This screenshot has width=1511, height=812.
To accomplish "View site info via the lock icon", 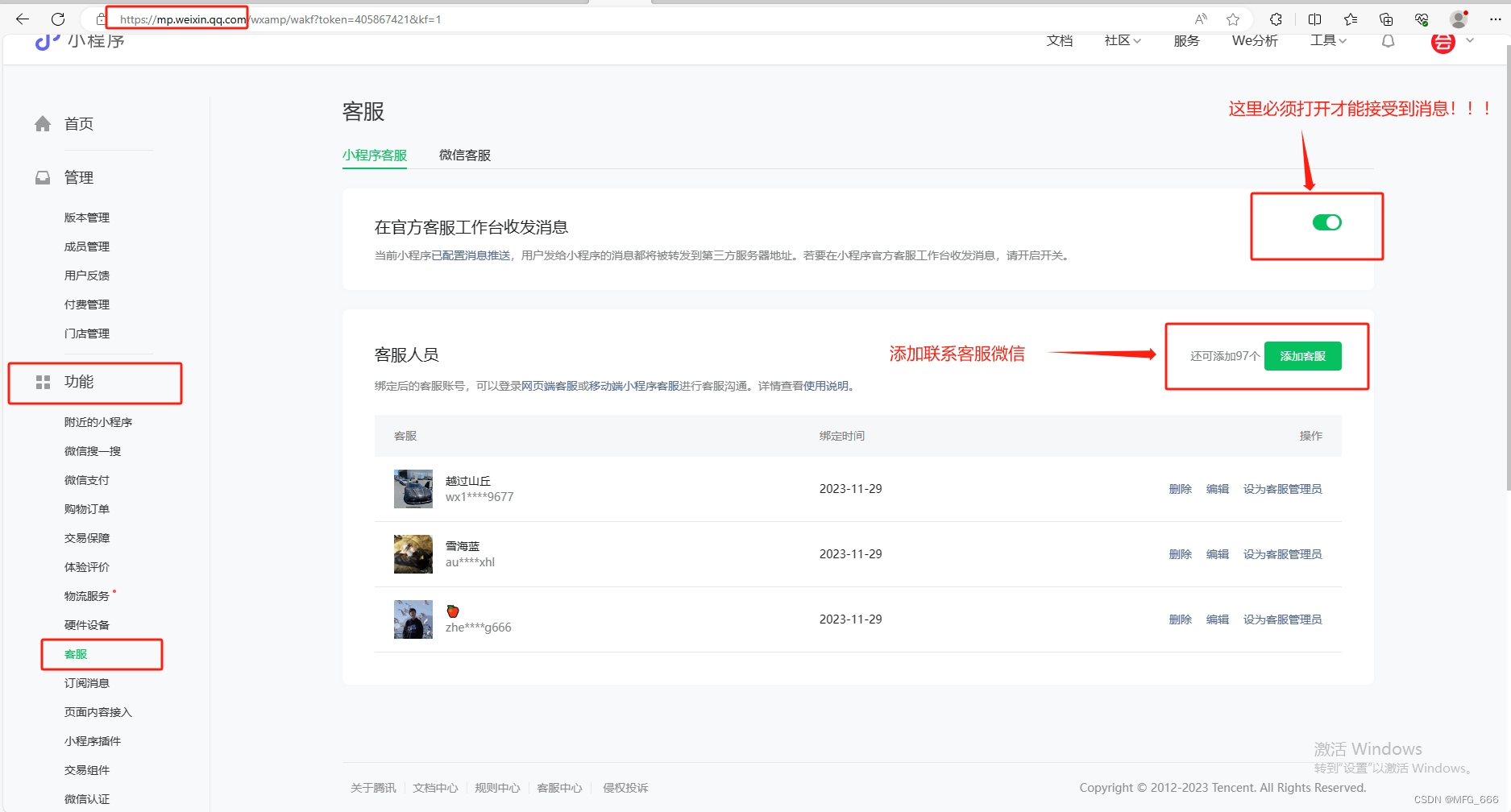I will (x=101, y=19).
